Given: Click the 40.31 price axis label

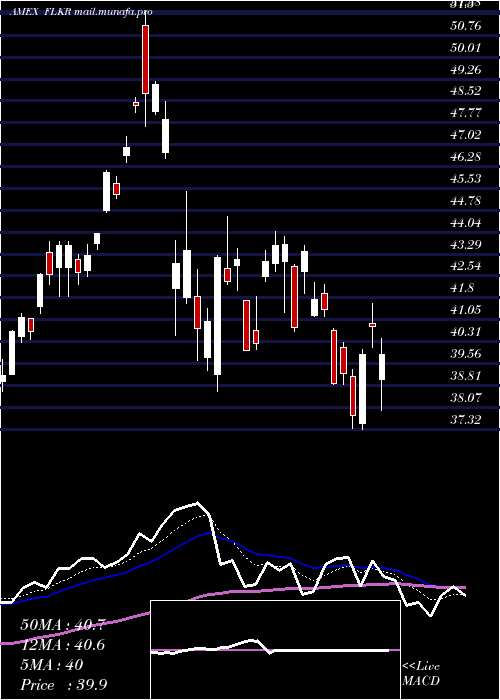Looking at the screenshot, I should (466, 332).
